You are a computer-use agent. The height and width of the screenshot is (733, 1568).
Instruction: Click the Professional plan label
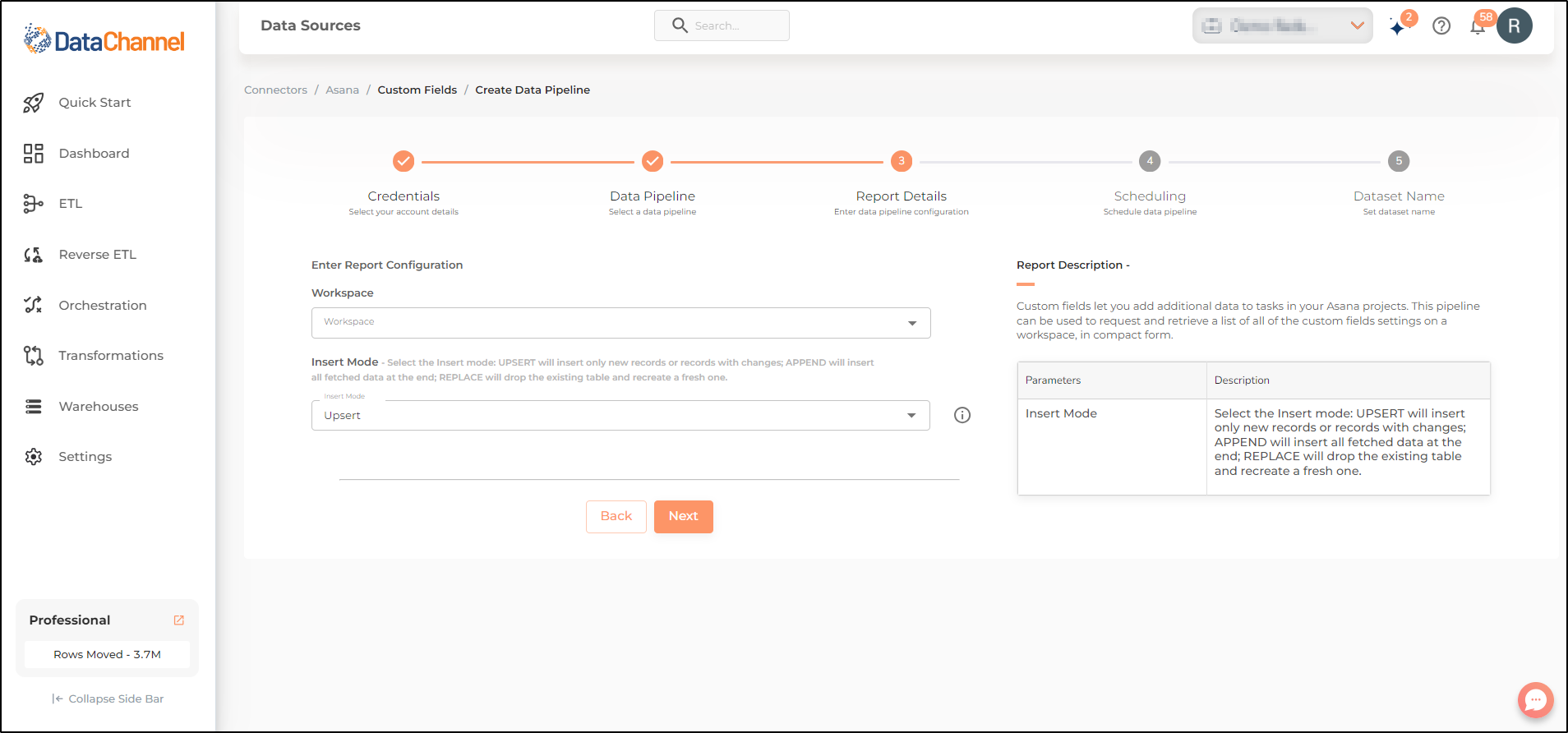pos(70,620)
